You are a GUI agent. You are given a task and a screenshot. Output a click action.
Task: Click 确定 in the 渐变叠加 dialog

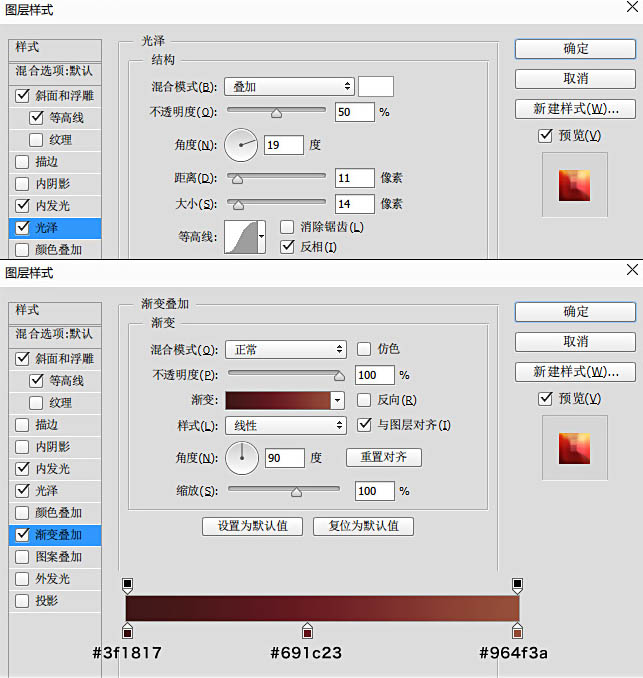pyautogui.click(x=575, y=312)
